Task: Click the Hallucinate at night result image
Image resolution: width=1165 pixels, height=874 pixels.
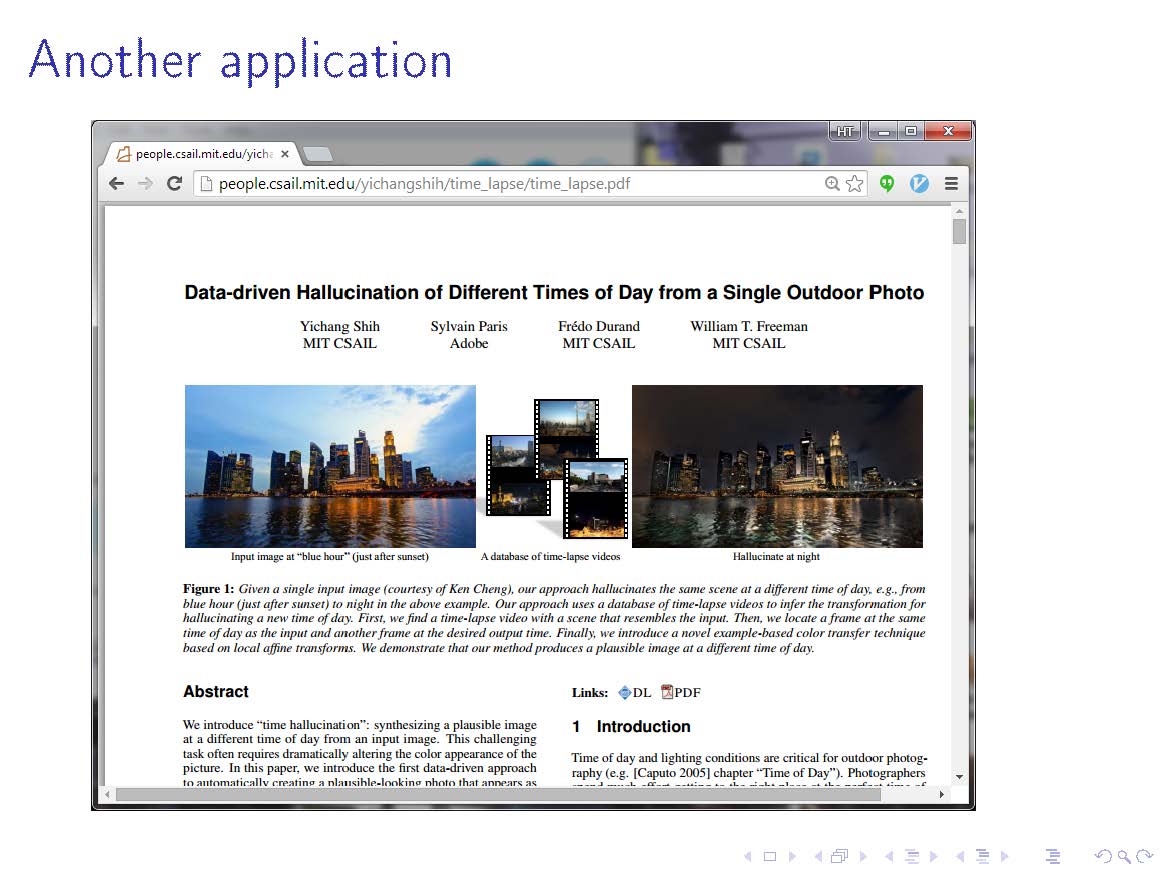Action: [777, 467]
